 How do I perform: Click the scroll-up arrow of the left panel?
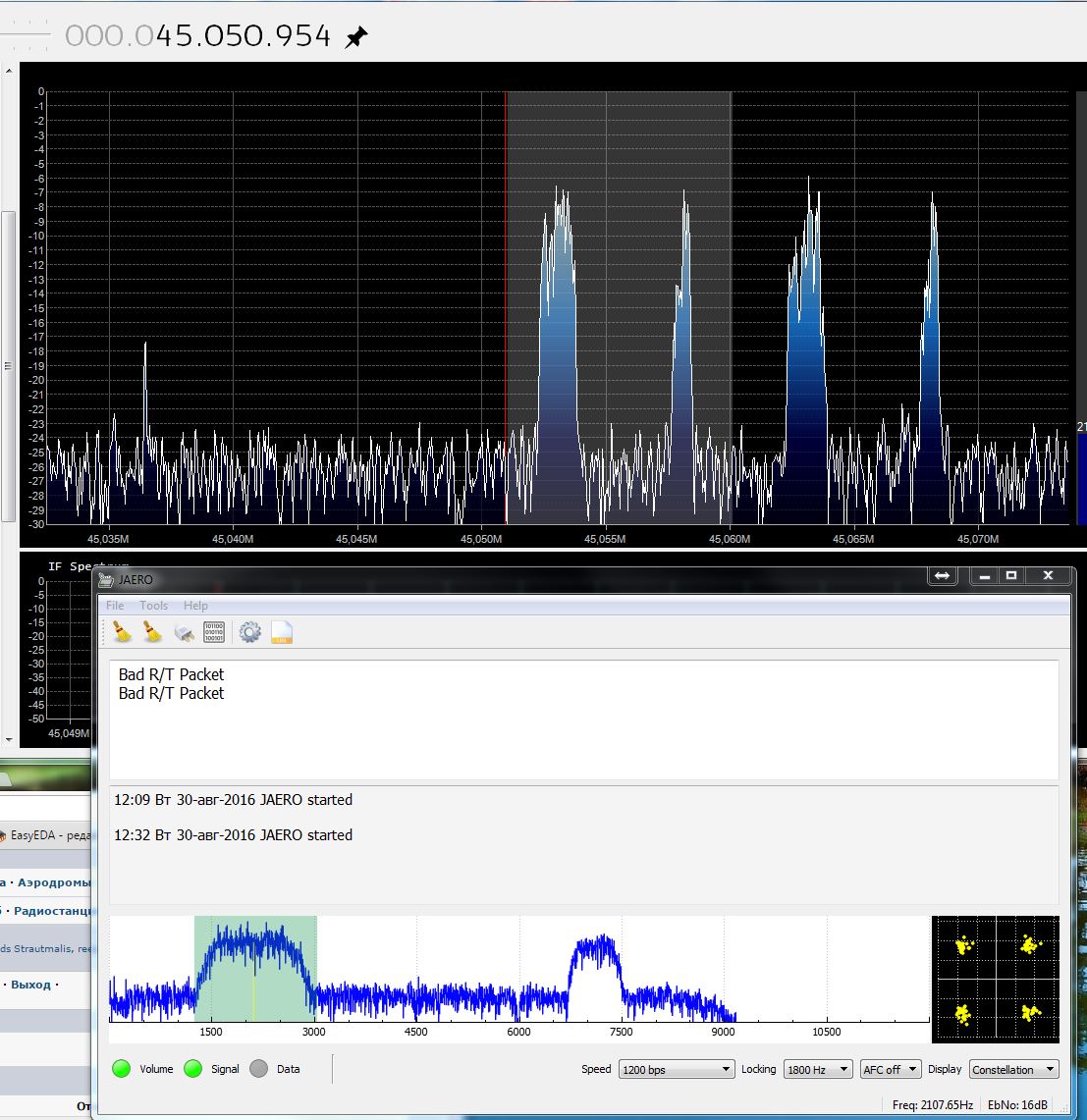pos(9,71)
